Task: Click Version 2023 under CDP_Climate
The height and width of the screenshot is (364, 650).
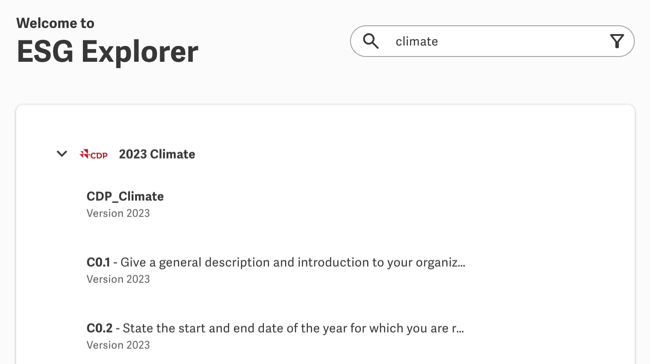Action: tap(118, 213)
